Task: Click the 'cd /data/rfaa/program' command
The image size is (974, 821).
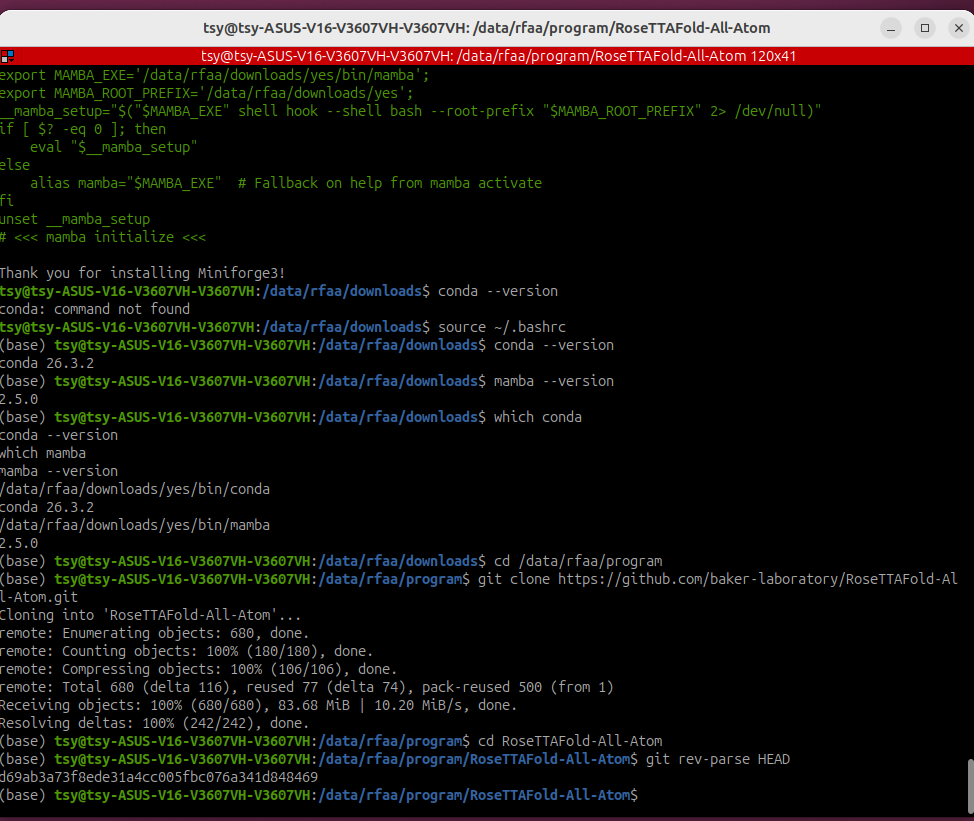Action: tap(578, 561)
